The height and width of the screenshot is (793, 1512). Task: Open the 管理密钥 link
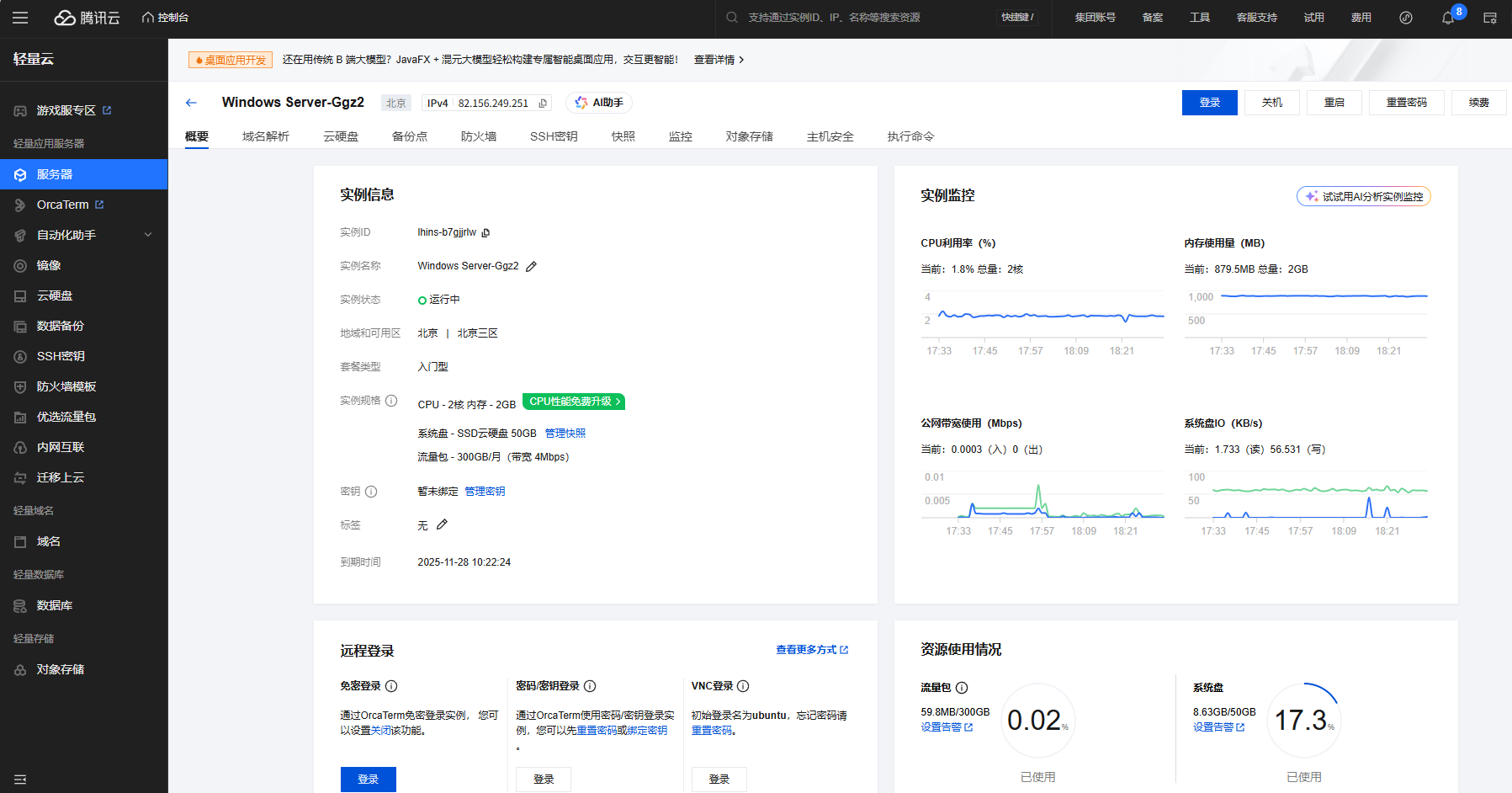point(485,492)
